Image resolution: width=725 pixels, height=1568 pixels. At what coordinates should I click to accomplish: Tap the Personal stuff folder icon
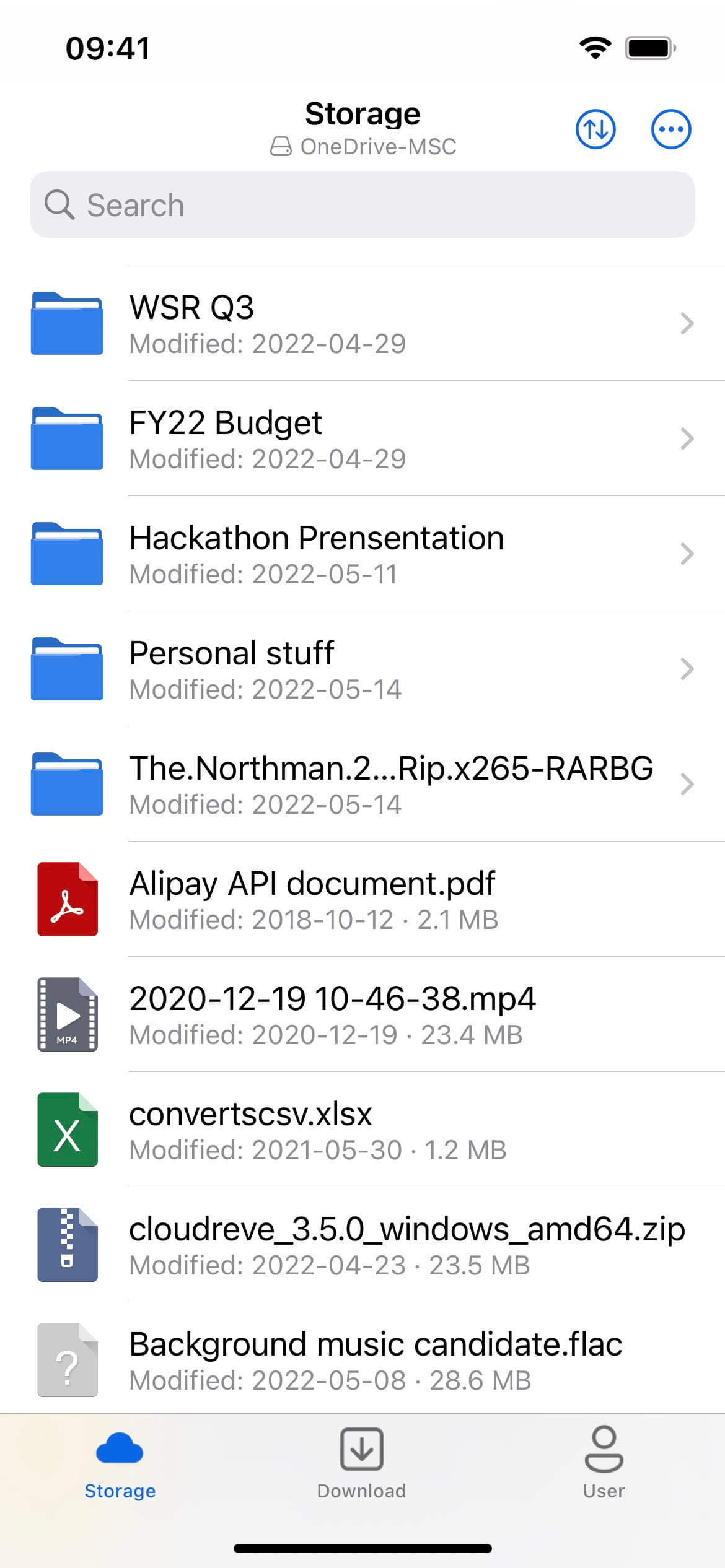click(67, 669)
